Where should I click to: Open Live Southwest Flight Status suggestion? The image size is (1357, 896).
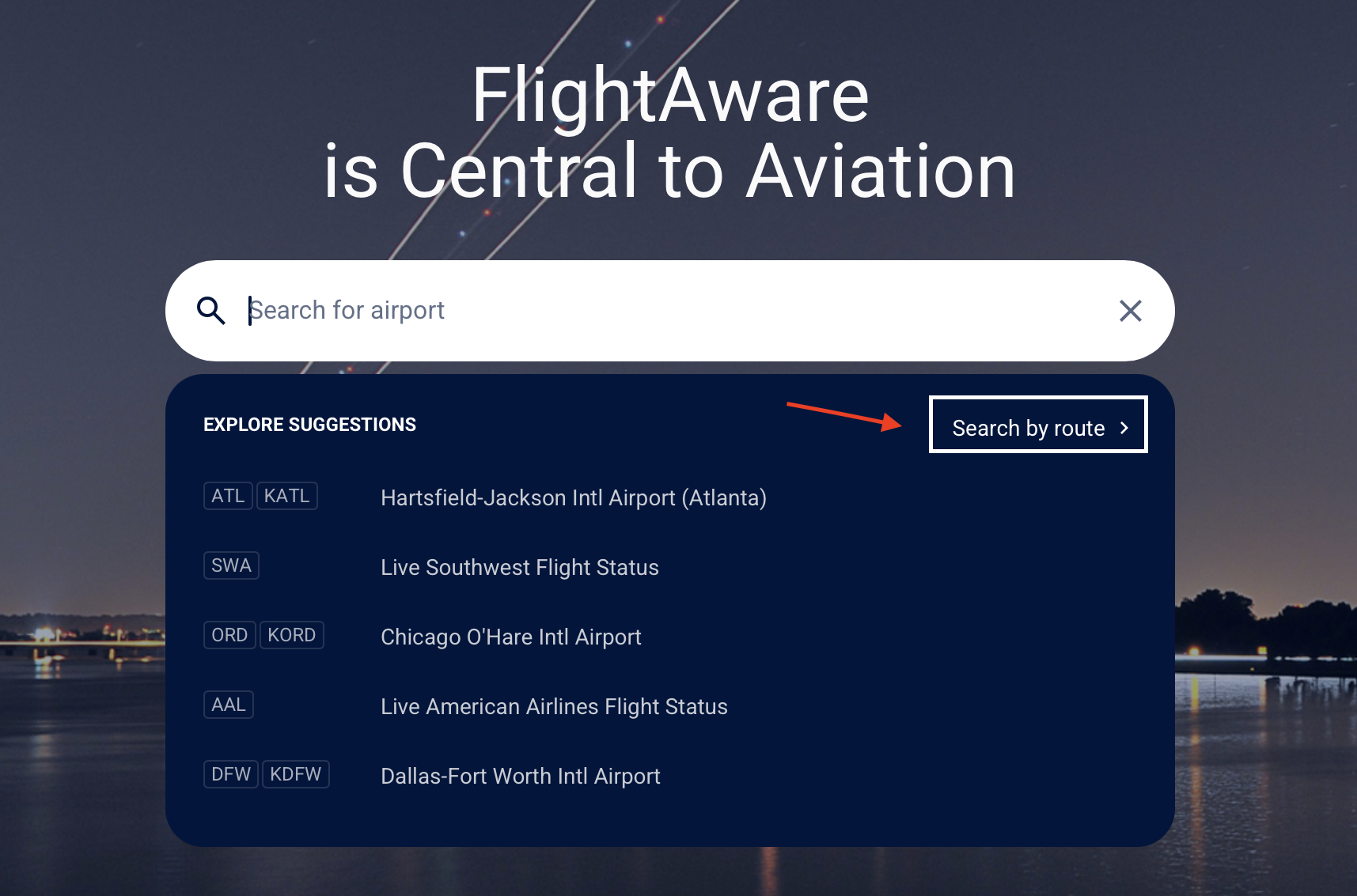point(519,568)
